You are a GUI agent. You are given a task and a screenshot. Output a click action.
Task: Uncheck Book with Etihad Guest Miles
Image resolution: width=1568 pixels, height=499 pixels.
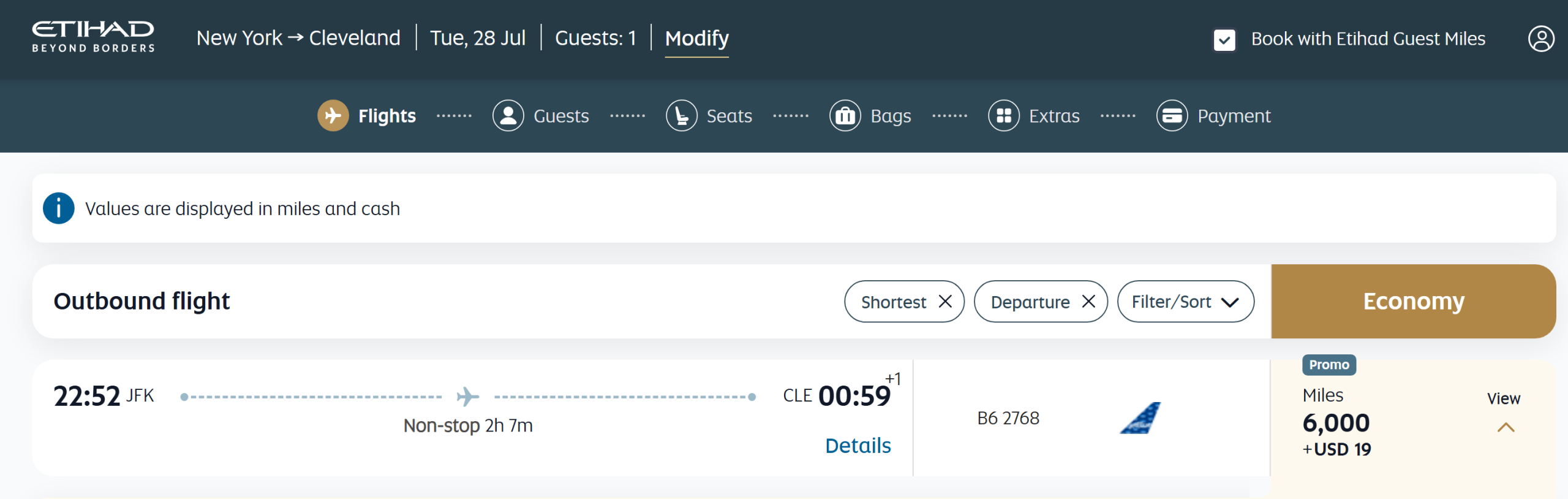coord(1224,40)
